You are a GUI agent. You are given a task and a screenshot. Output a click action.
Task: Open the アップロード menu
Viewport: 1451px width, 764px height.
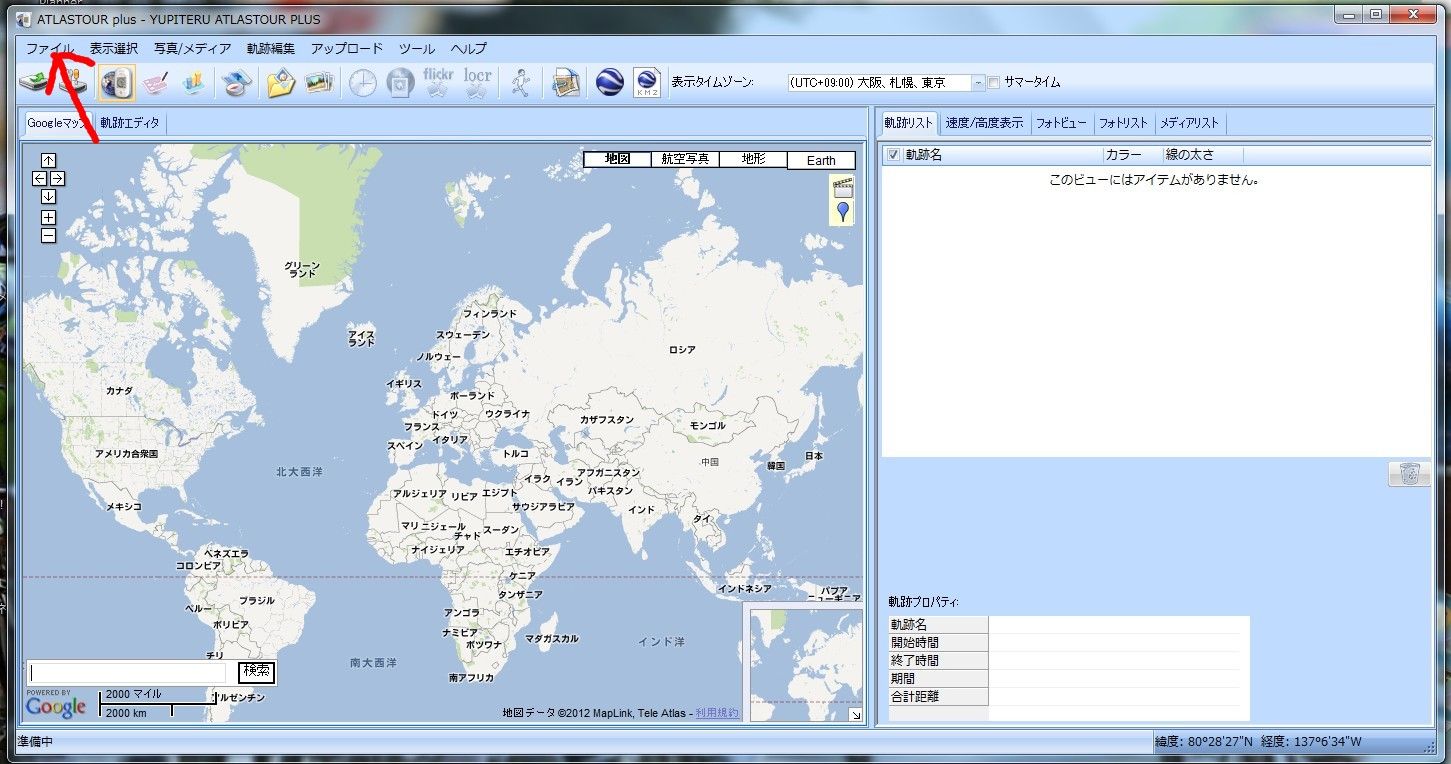(347, 48)
